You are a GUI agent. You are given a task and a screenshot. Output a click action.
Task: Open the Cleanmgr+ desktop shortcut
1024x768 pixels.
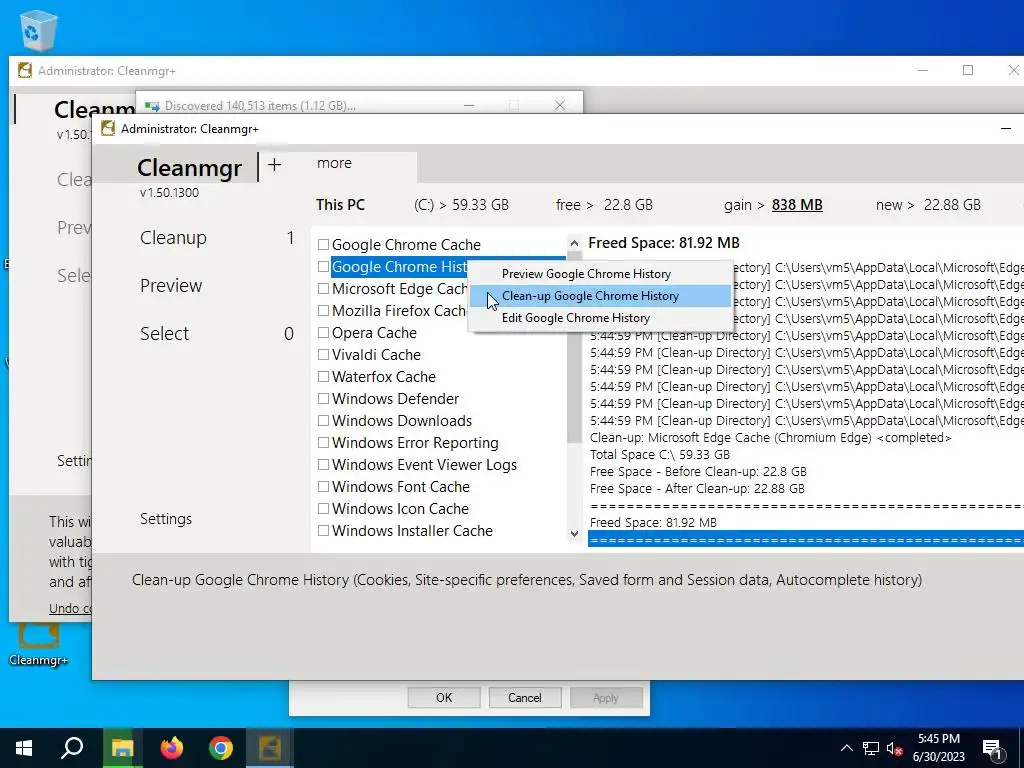tap(38, 643)
